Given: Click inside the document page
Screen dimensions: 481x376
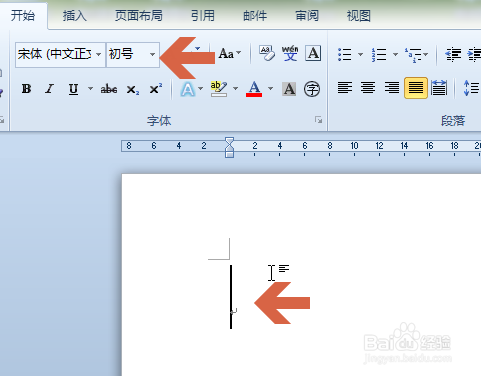Looking at the screenshot, I should (301, 275).
